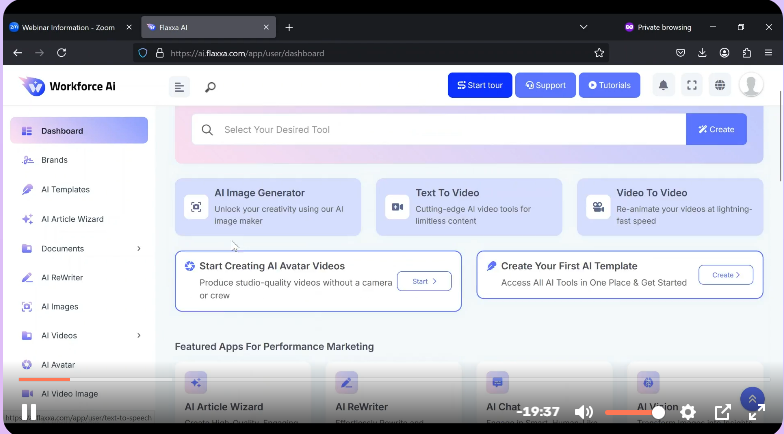Screen dimensions: 784x434
Task: Select the Flaxxa AI browser tab
Action: coord(208,28)
